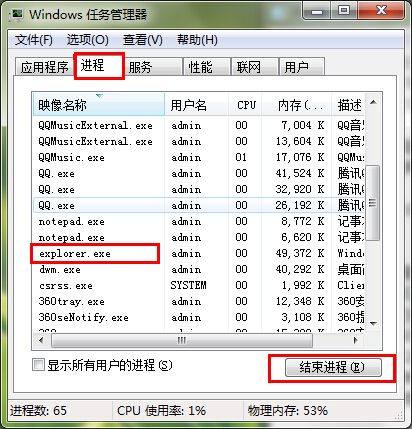Click the horizontal scrollbar left arrow
The height and width of the screenshot is (429, 412).
[x=41, y=340]
